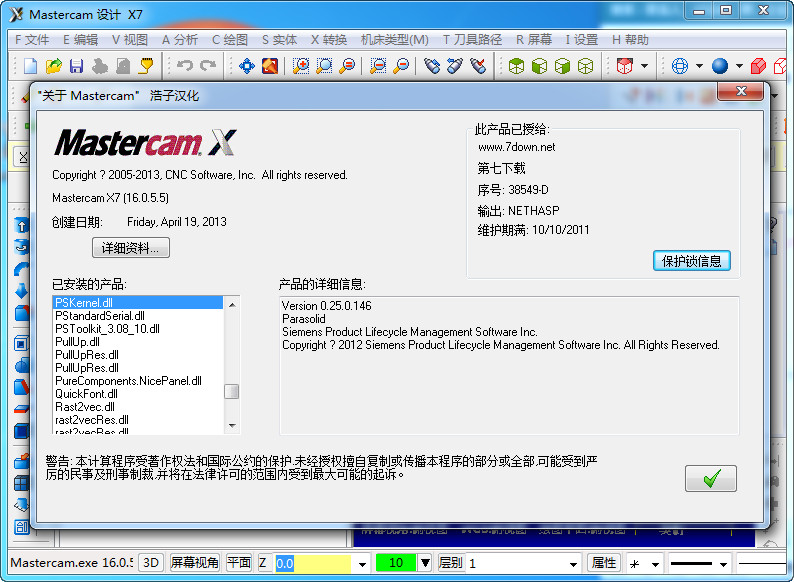The image size is (794, 582).
Task: Click the 3D mode button in status bar
Action: 151,563
